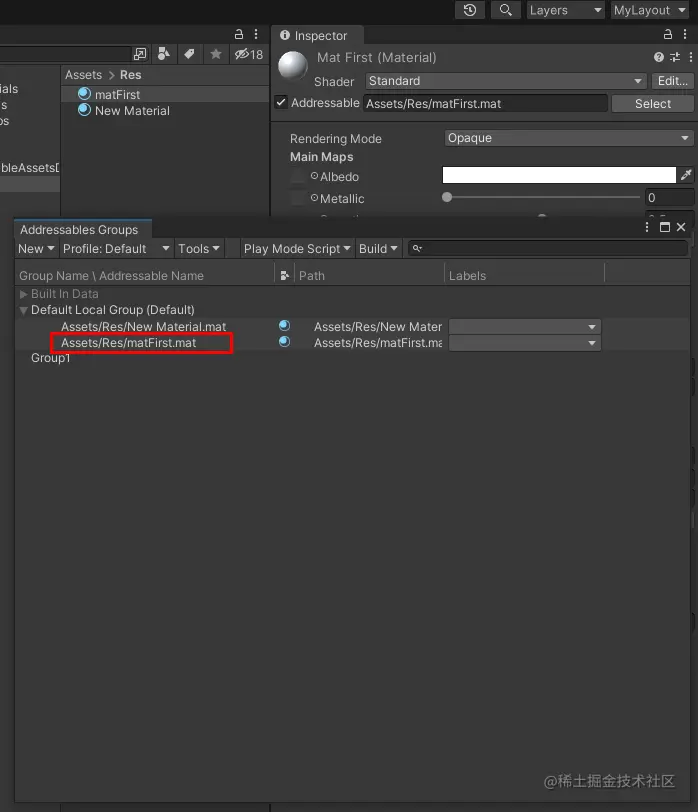Open the Rendering Mode Opaque dropdown
This screenshot has height=812, width=698.
point(569,138)
